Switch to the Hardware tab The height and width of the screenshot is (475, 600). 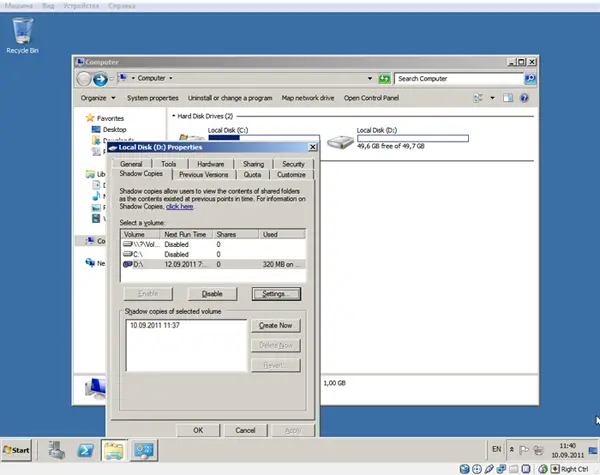[x=210, y=164]
